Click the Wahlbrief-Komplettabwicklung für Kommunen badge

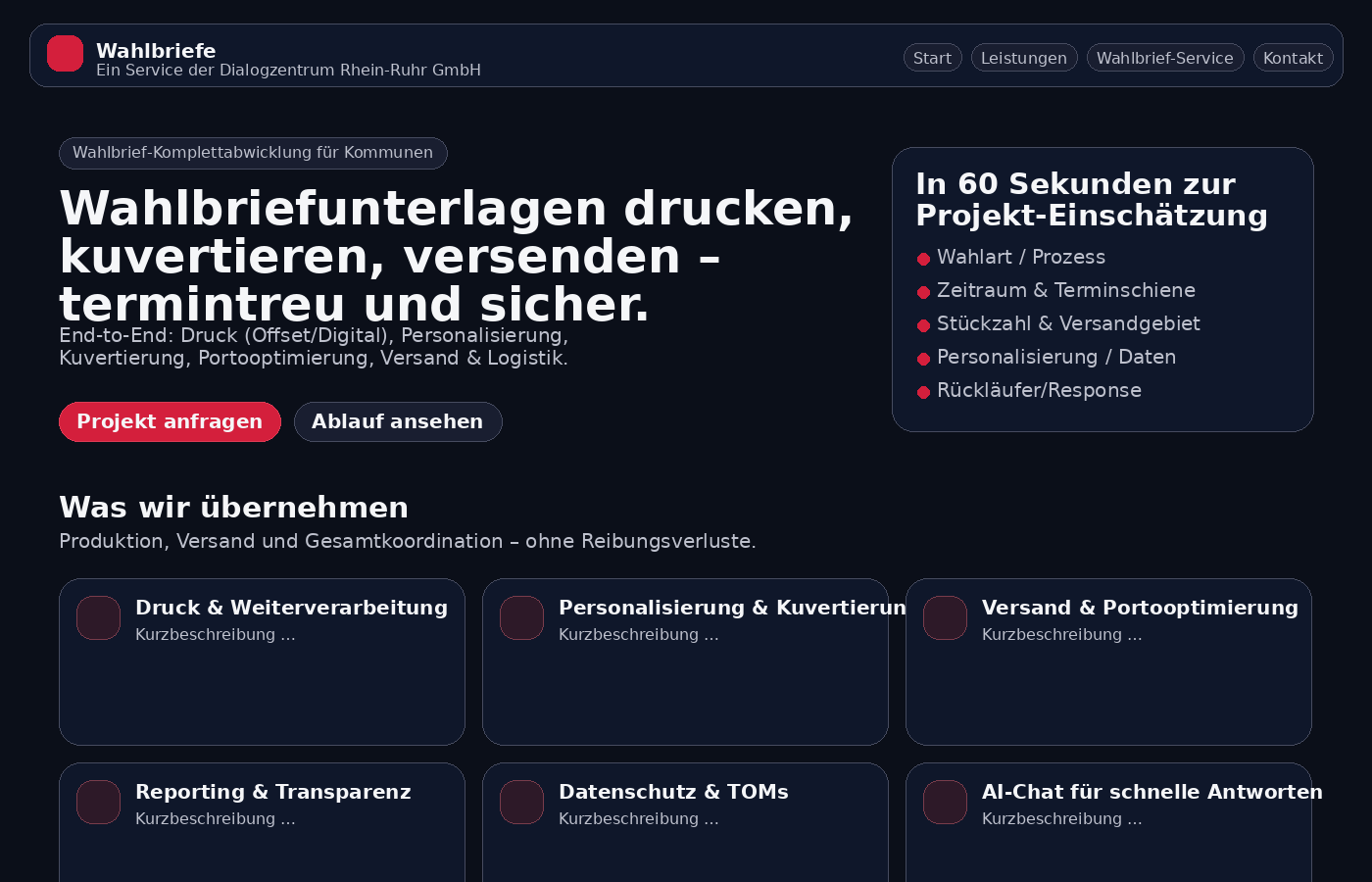tap(253, 153)
